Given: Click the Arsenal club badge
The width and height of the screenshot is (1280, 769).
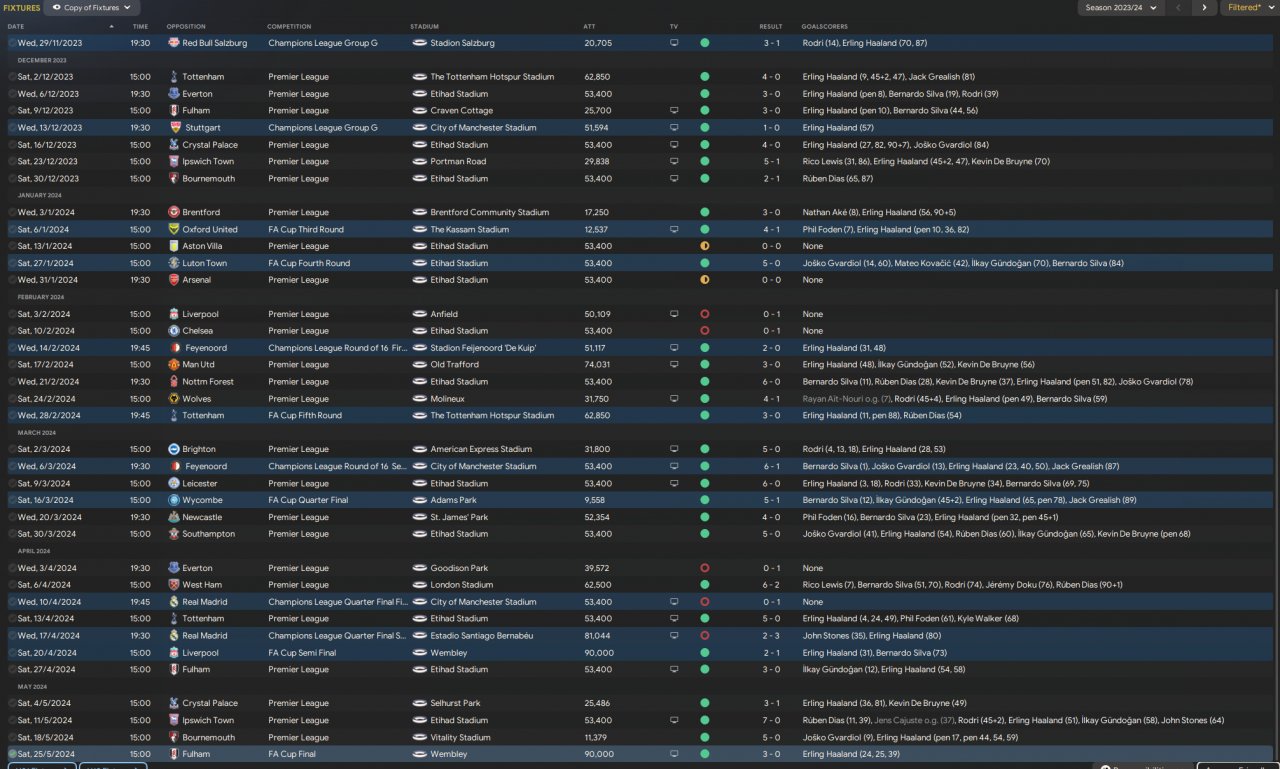Looking at the screenshot, I should 174,280.
